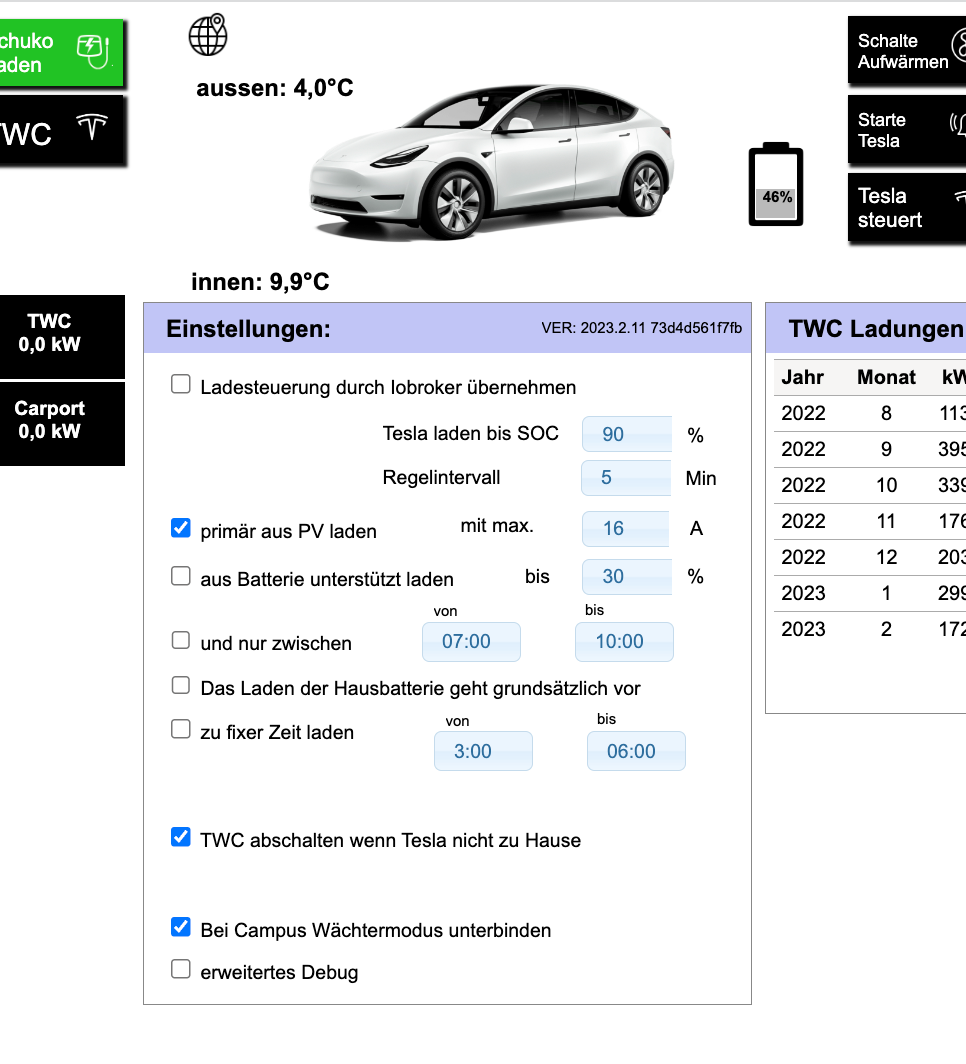Click the Carport 0,0 kW tile
Image resolution: width=966 pixels, height=1064 pixels.
pyautogui.click(x=62, y=423)
